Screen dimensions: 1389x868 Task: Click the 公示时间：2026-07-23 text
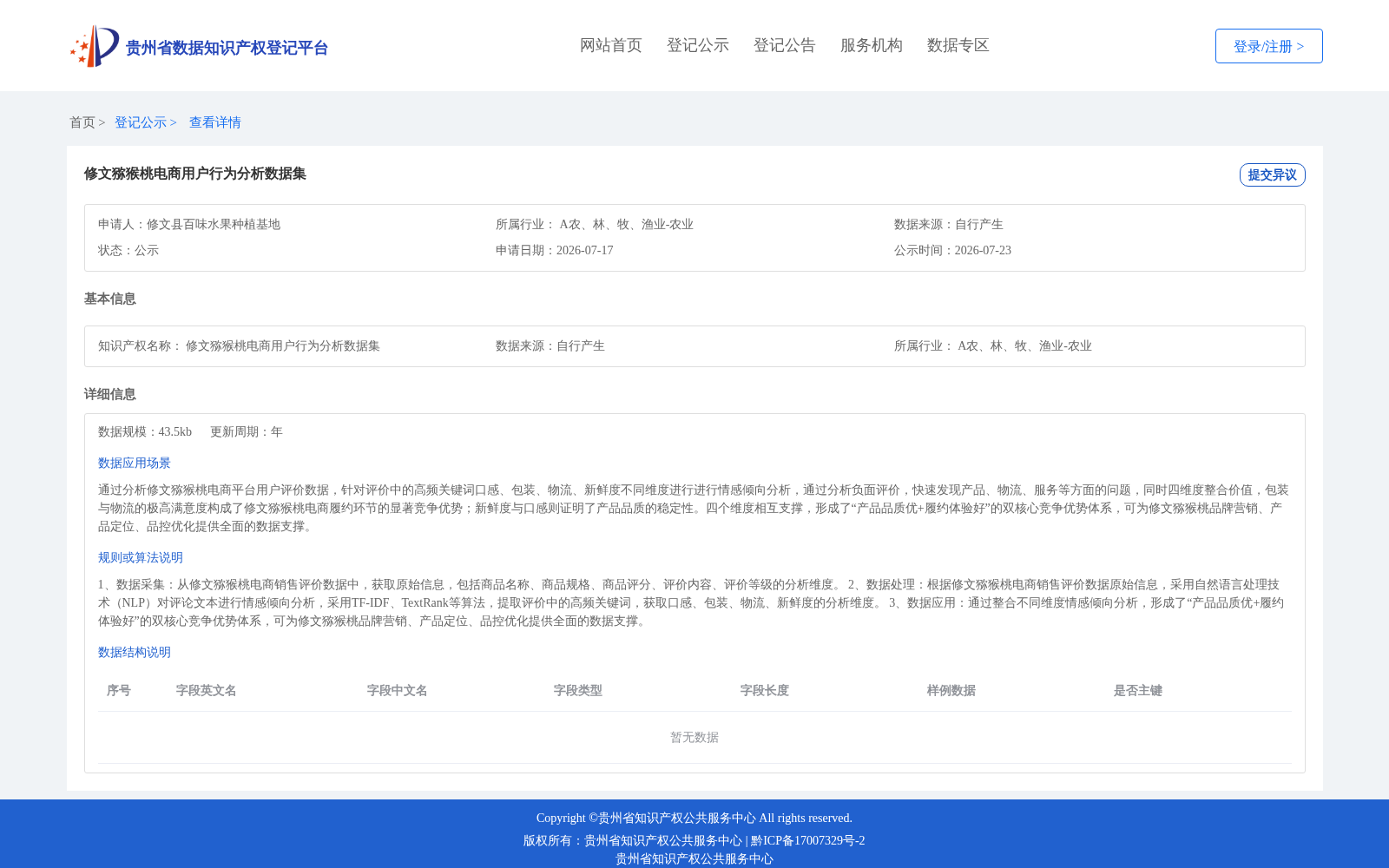(953, 250)
